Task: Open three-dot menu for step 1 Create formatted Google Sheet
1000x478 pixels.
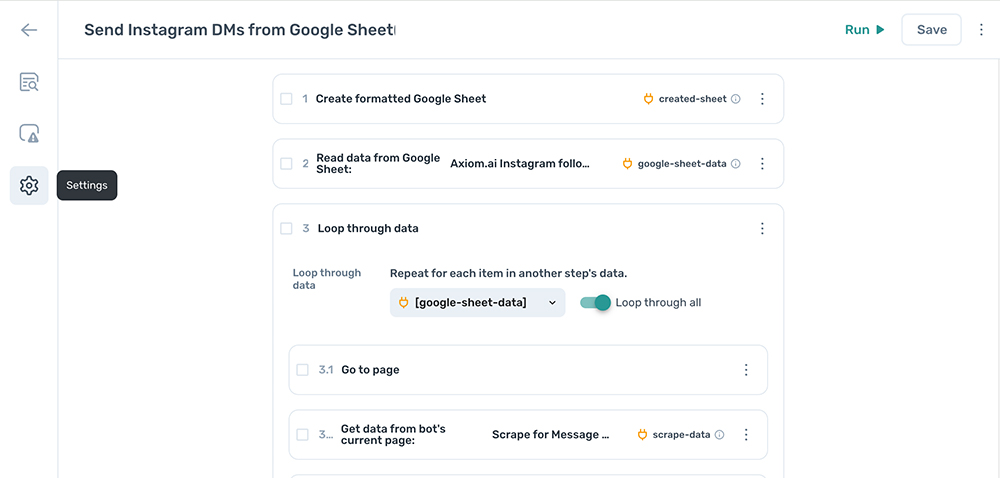Action: [762, 99]
